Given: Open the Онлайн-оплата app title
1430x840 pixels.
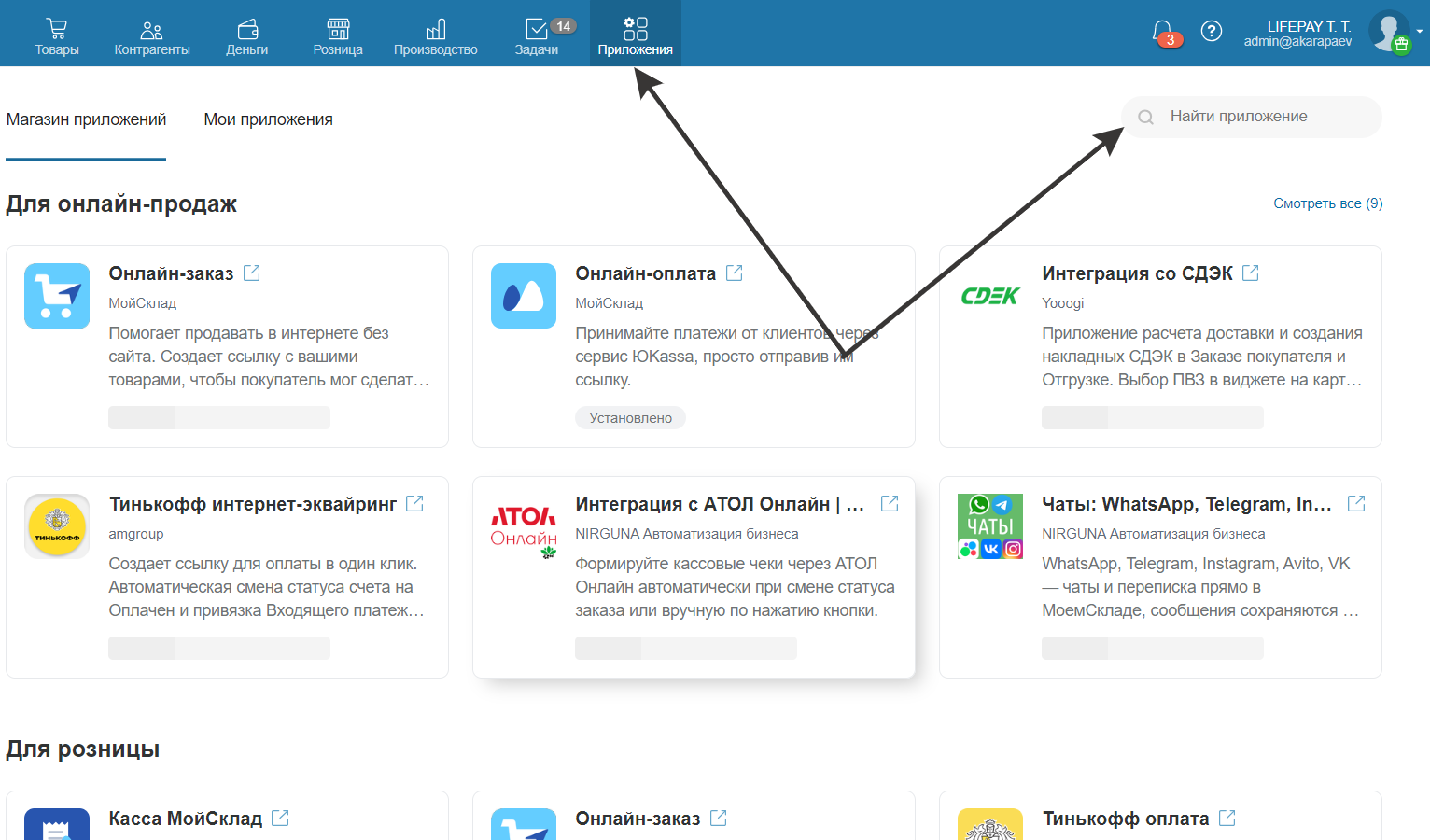Looking at the screenshot, I should [645, 273].
